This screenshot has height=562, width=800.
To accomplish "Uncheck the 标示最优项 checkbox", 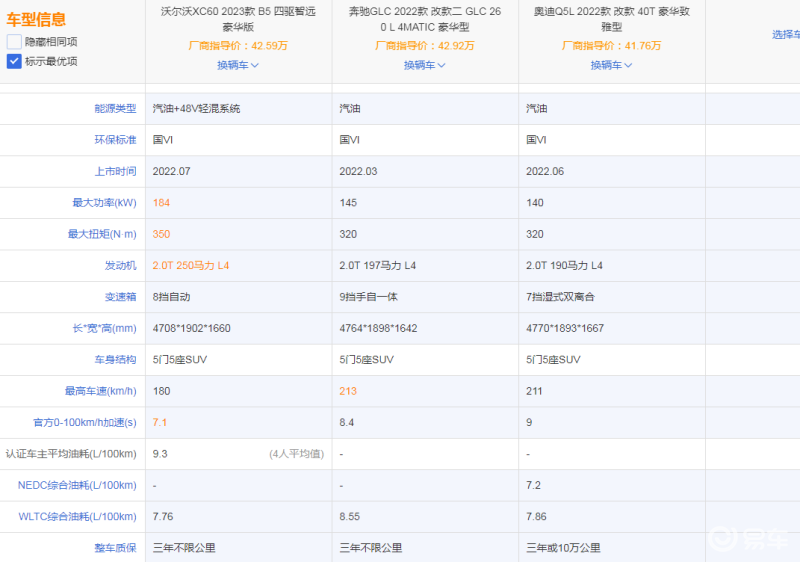I will (x=14, y=61).
